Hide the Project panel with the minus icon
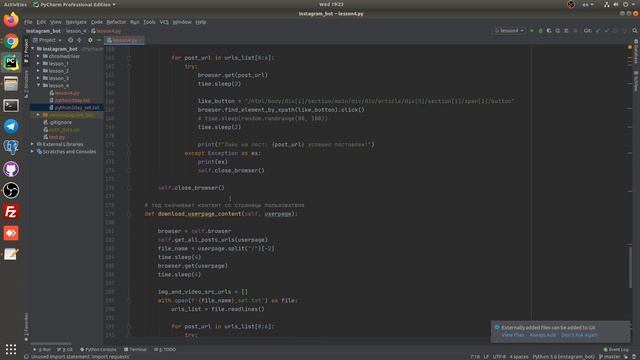Screen dimensions: 640x360 [x=99, y=40]
